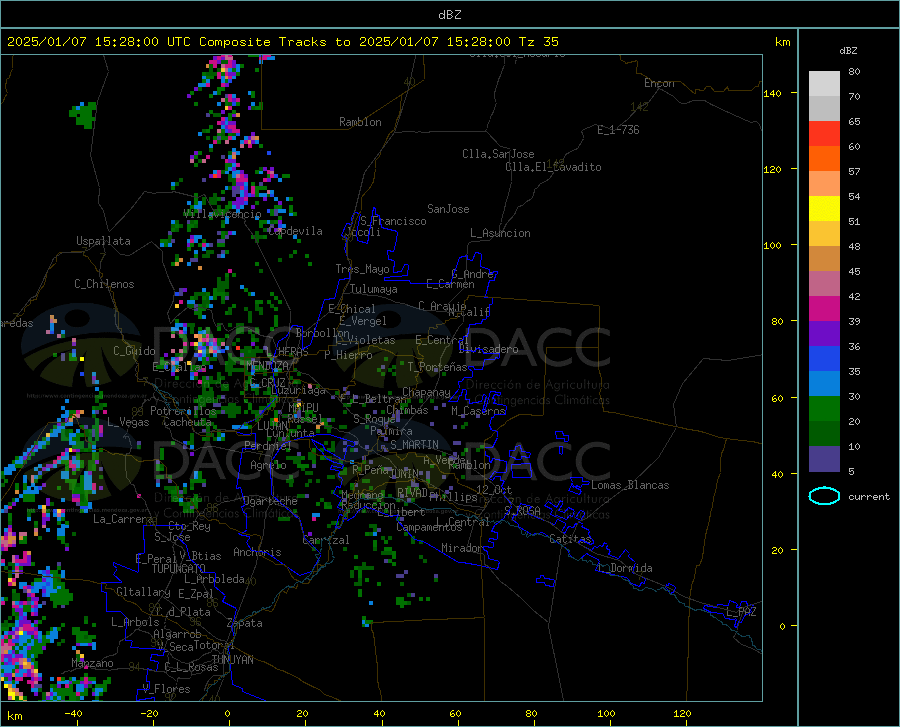This screenshot has width=900, height=727.
Task: Click the 140 km tick on vertical axis
Action: [772, 93]
